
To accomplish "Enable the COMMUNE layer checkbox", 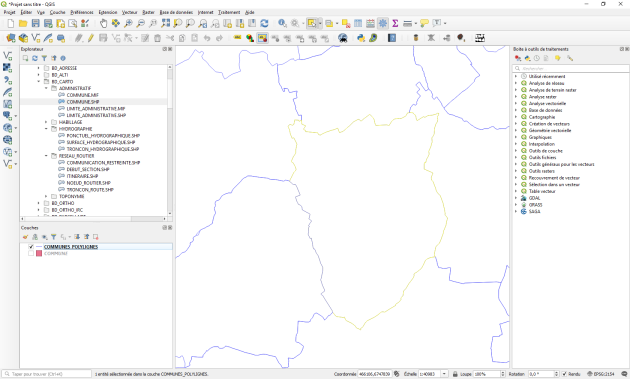I will 31,254.
